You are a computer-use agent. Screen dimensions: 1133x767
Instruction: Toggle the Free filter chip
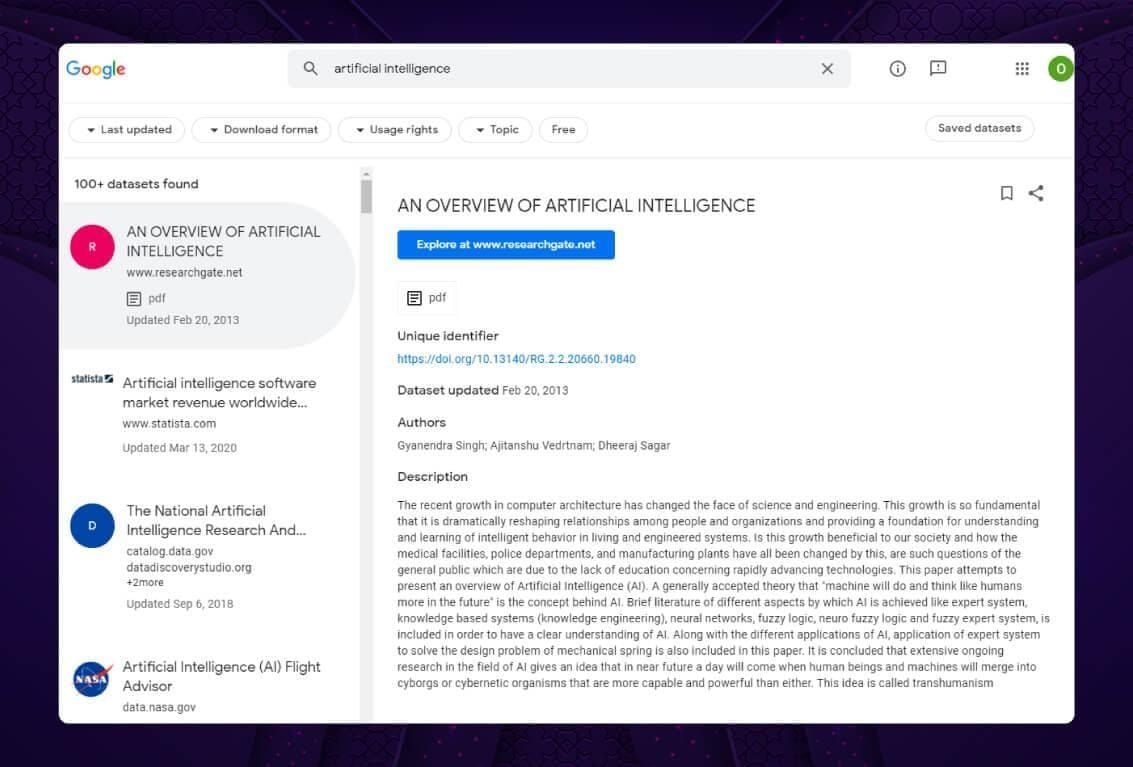pyautogui.click(x=564, y=130)
